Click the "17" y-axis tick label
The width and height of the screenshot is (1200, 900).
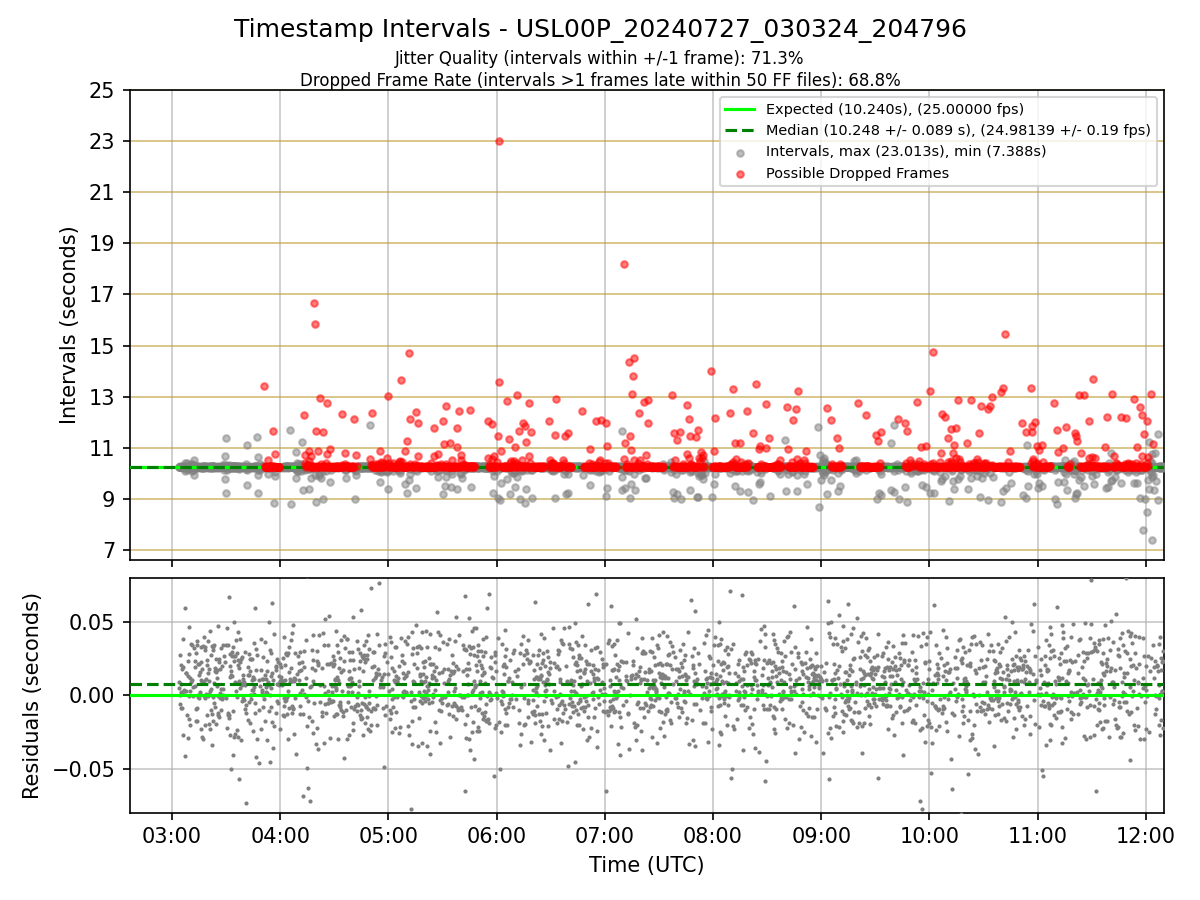tap(103, 294)
